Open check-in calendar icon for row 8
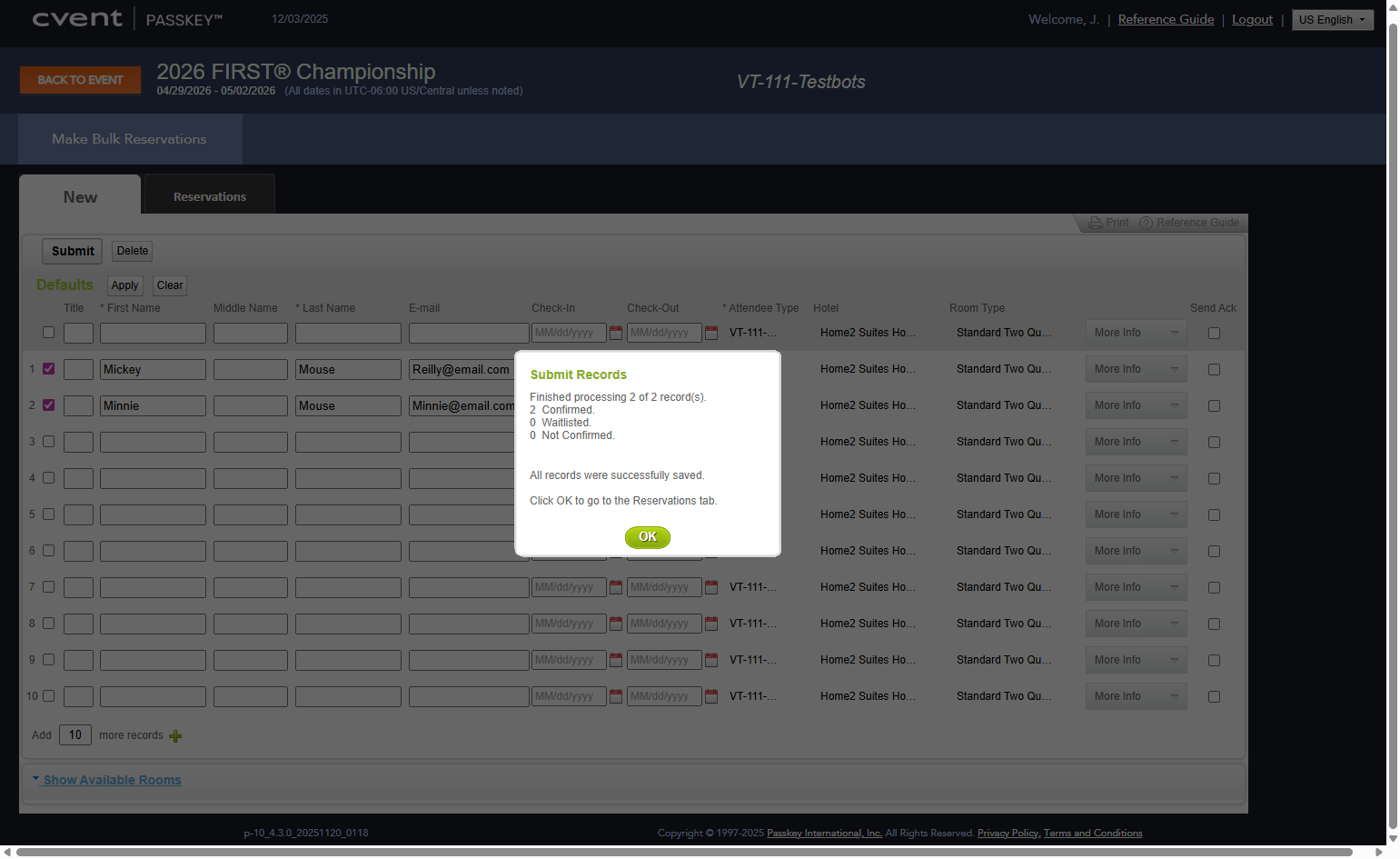 point(616,624)
